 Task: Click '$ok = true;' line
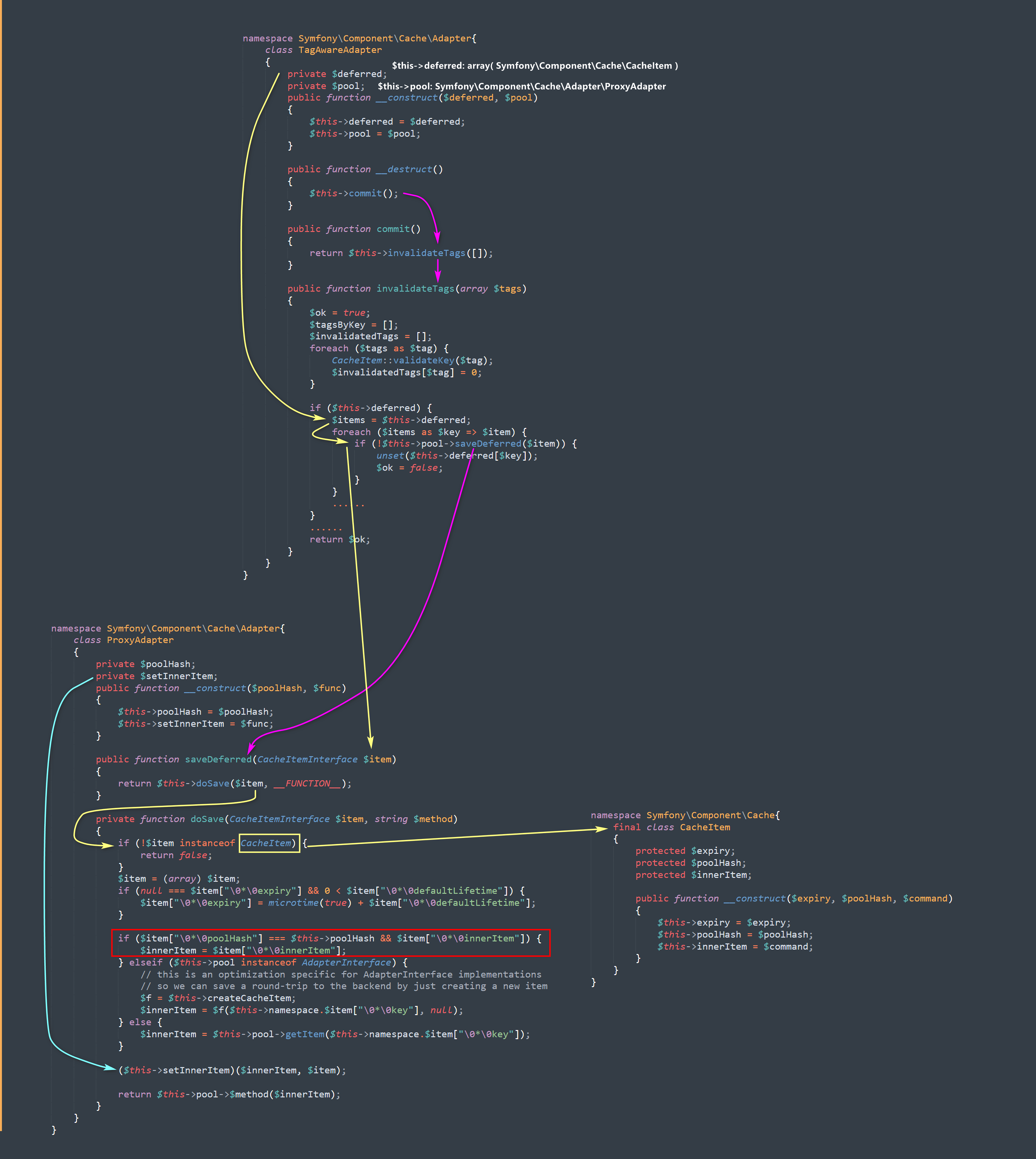click(x=340, y=313)
